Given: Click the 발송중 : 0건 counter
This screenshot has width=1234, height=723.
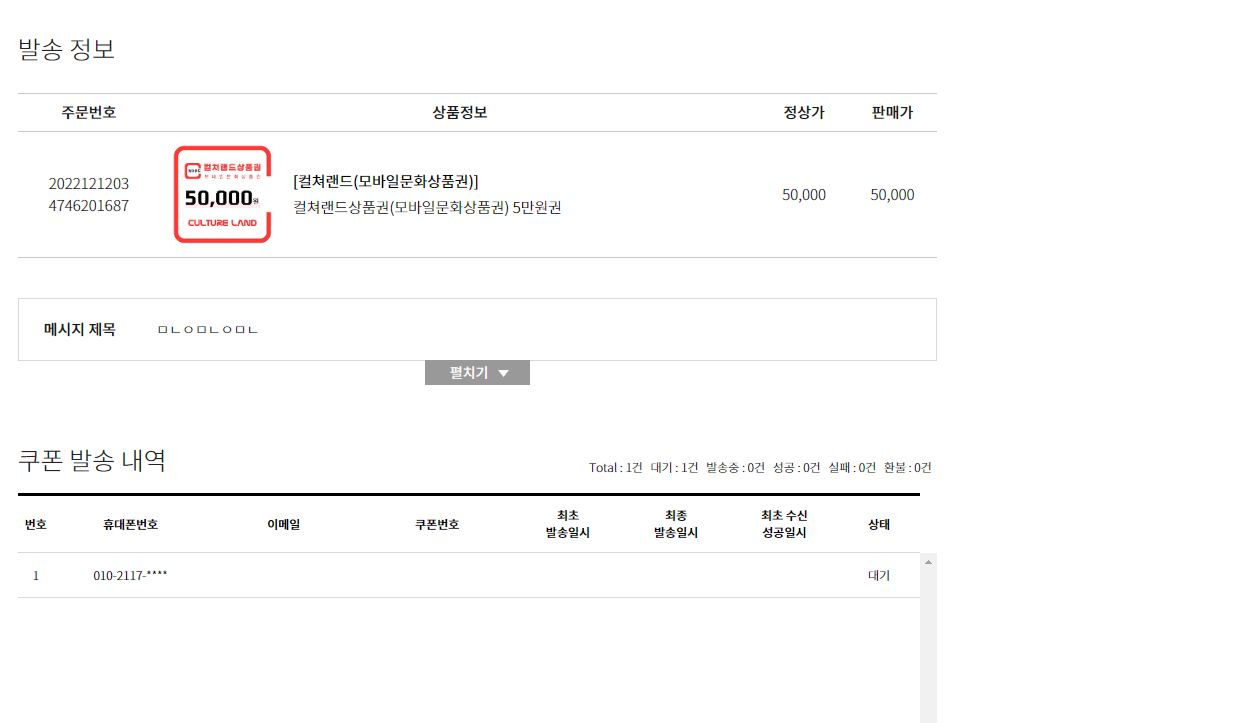Looking at the screenshot, I should click(736, 468).
